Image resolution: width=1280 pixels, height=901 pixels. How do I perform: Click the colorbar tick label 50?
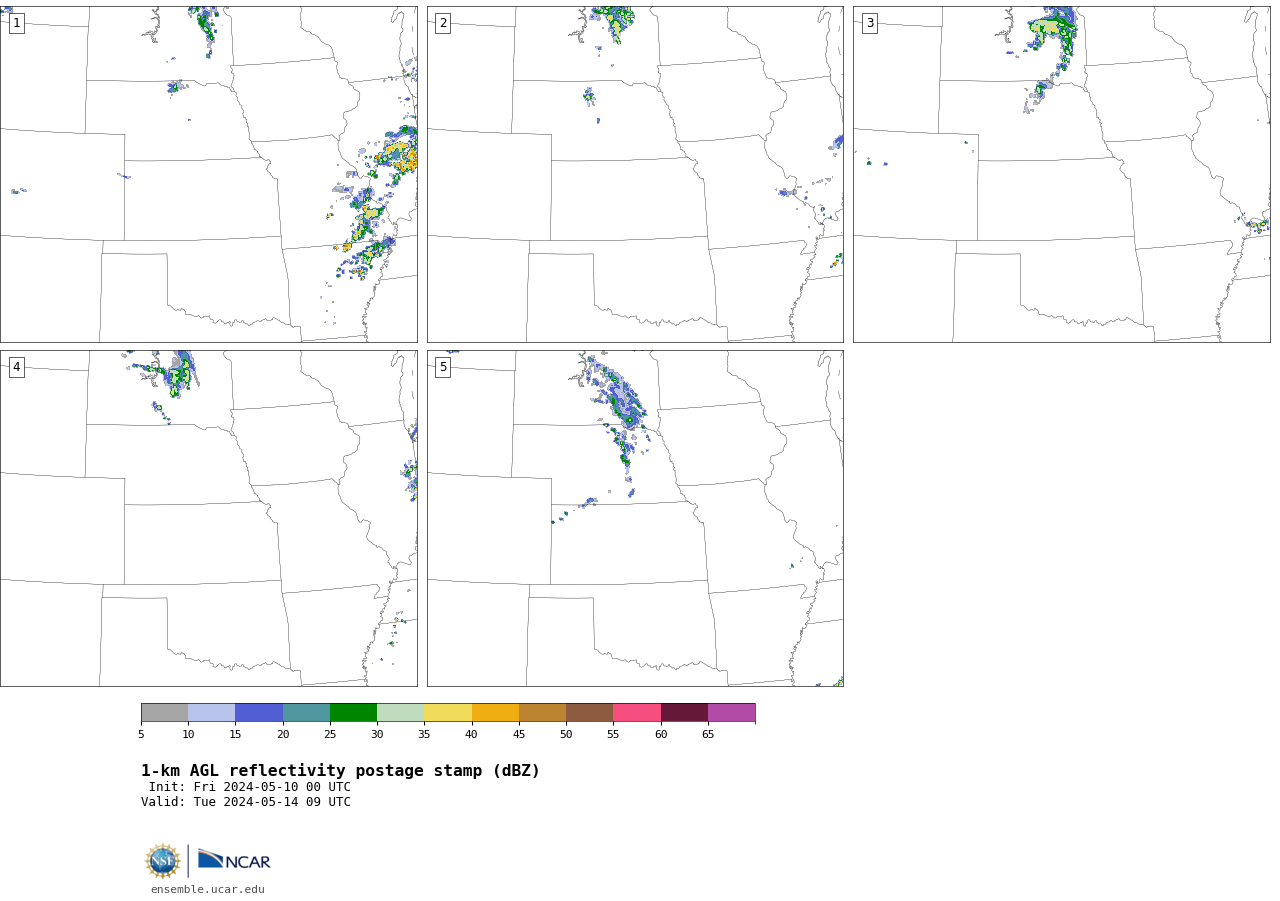(566, 734)
